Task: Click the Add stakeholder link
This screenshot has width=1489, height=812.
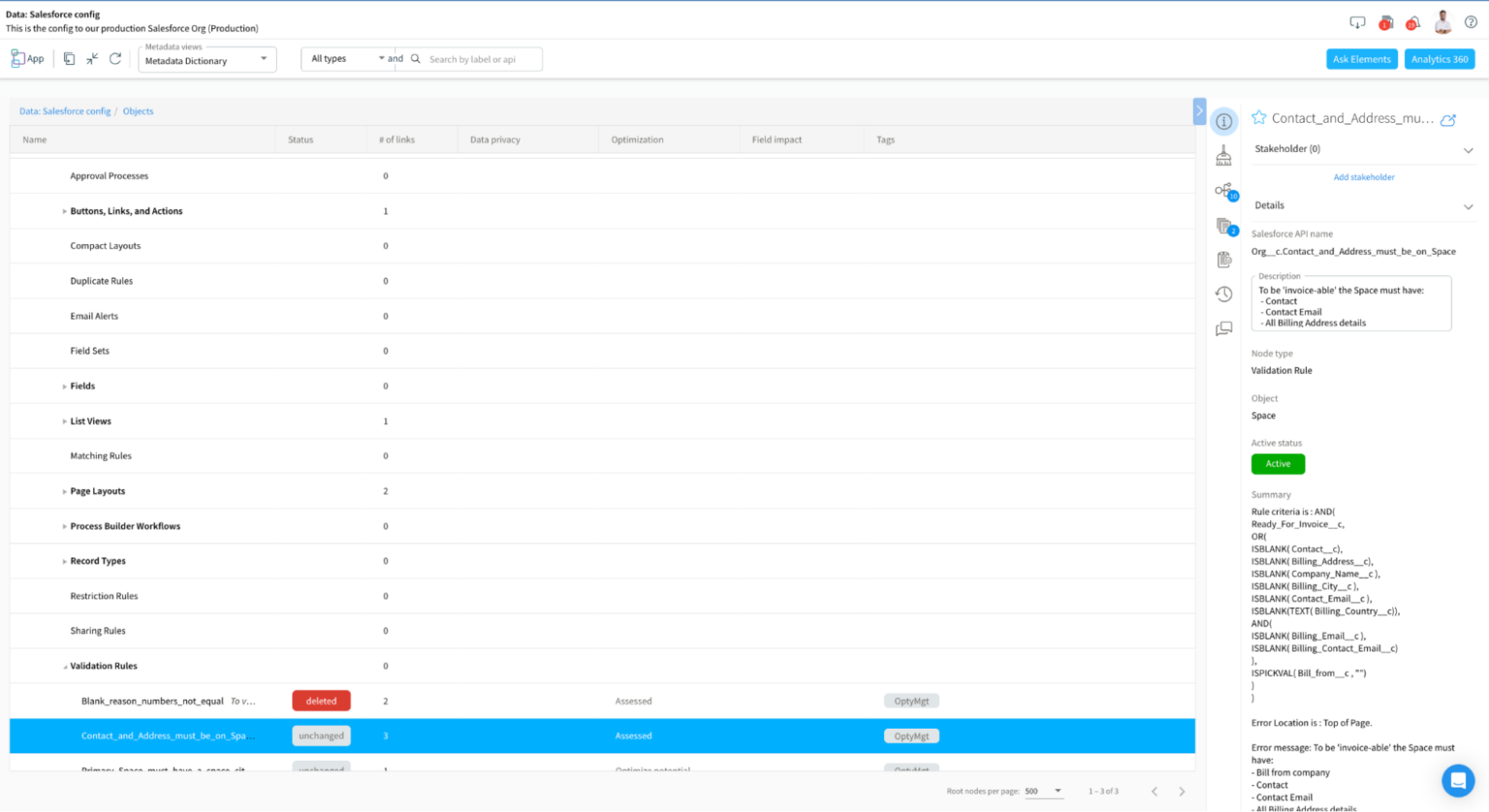Action: (x=1364, y=176)
